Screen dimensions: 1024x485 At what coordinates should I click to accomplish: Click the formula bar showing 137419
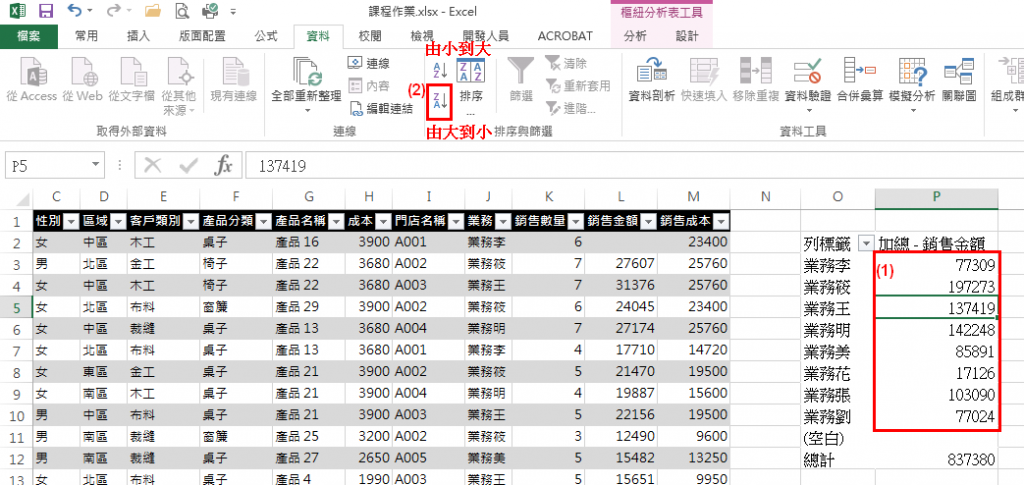633,166
